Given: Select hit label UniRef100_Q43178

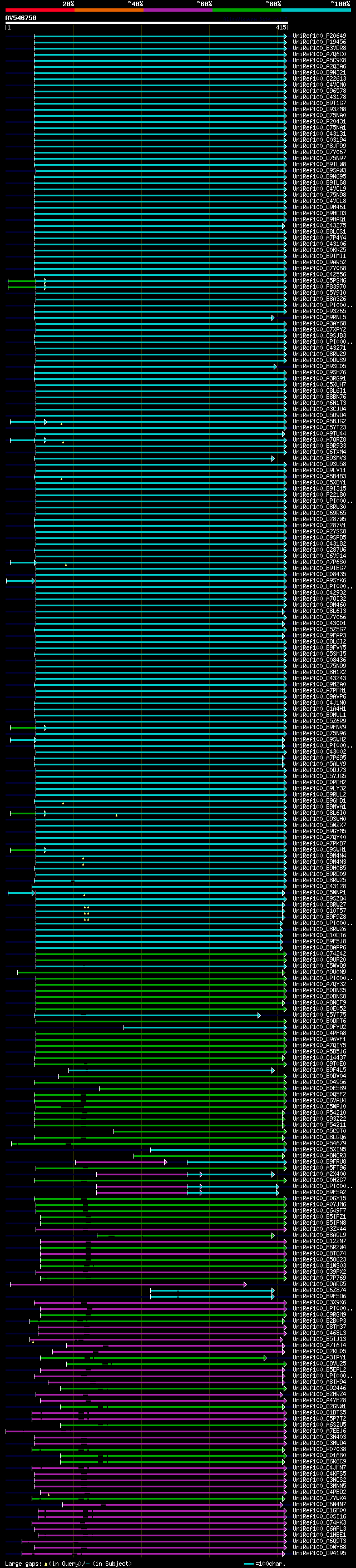Looking at the screenshot, I should [x=319, y=97].
